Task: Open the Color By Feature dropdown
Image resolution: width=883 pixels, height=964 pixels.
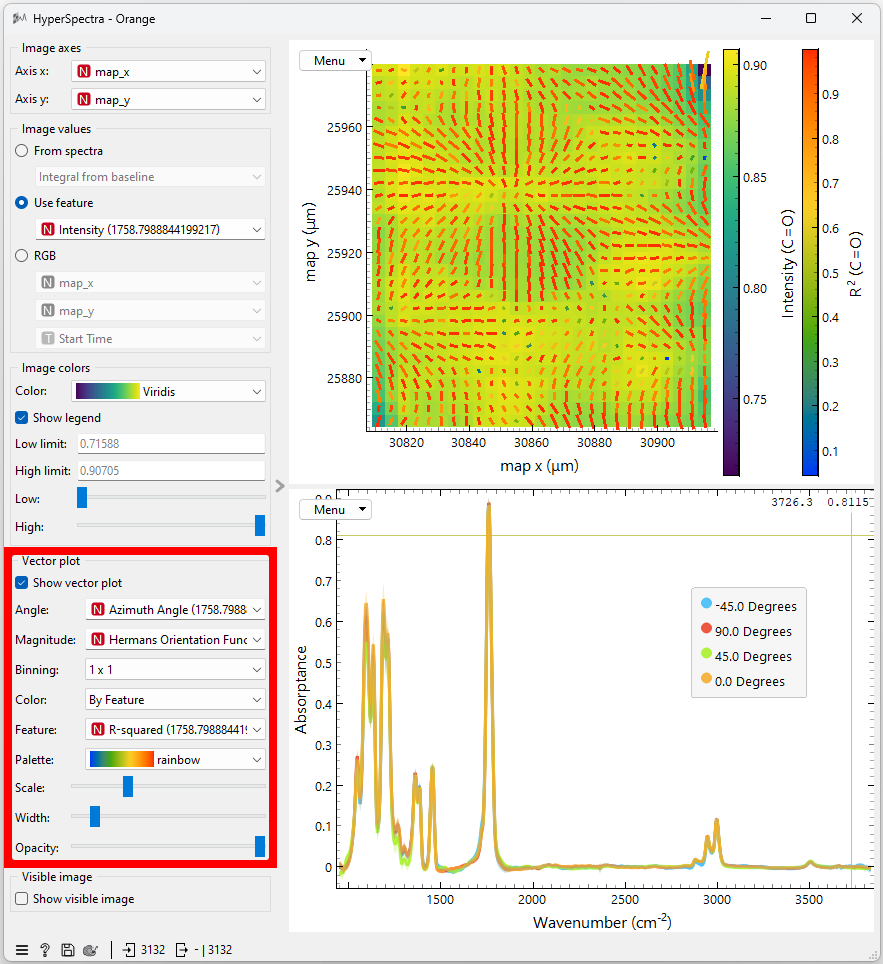Action: click(175, 700)
